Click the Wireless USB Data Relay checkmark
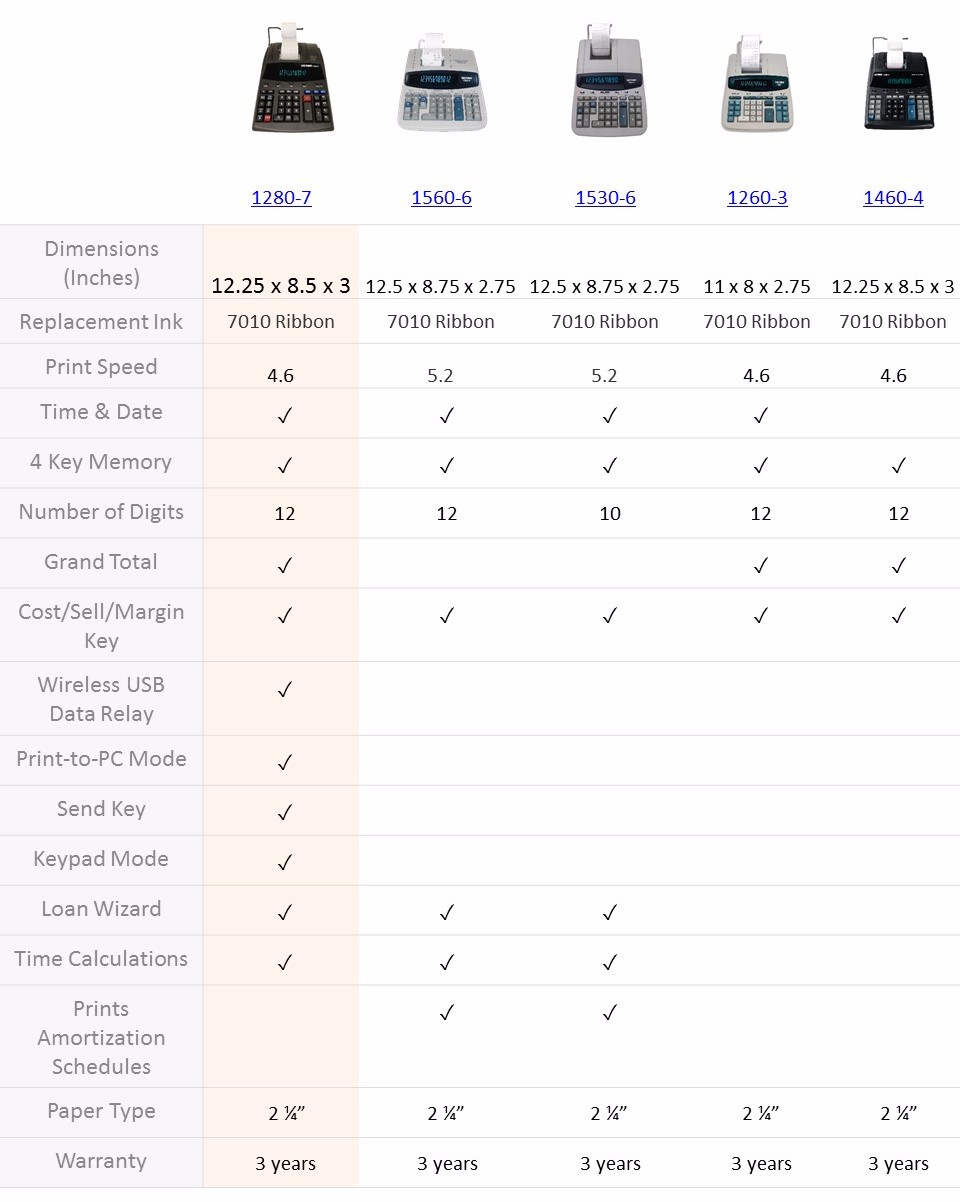 click(284, 689)
